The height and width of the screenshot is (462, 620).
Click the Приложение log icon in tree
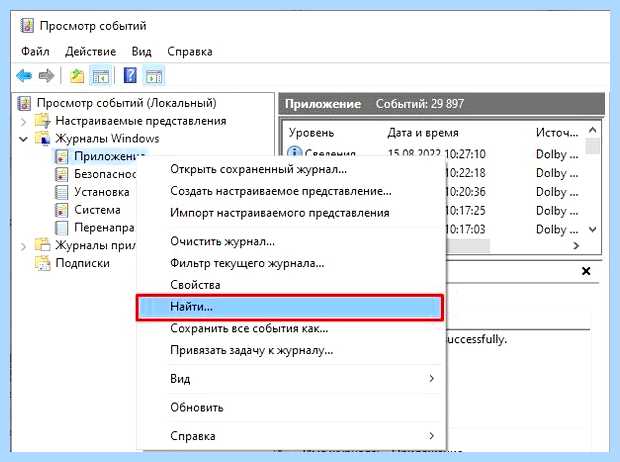tap(61, 156)
